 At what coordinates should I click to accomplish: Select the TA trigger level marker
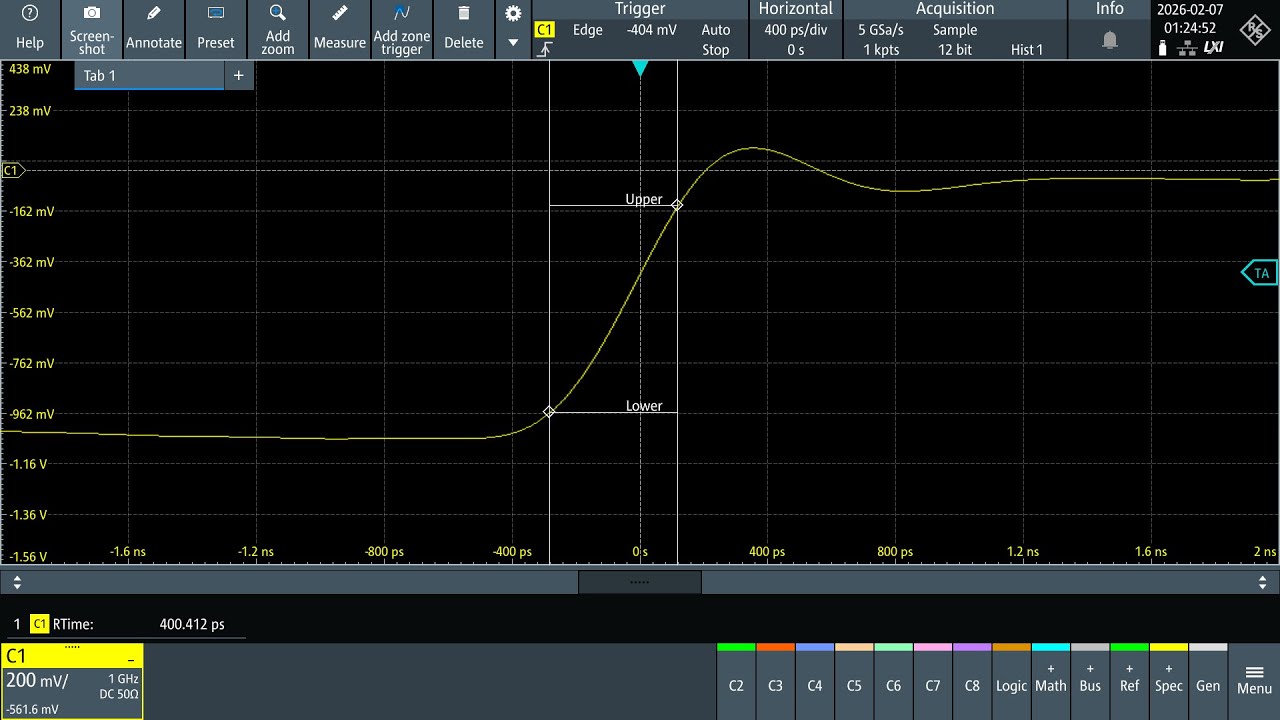tap(1260, 273)
